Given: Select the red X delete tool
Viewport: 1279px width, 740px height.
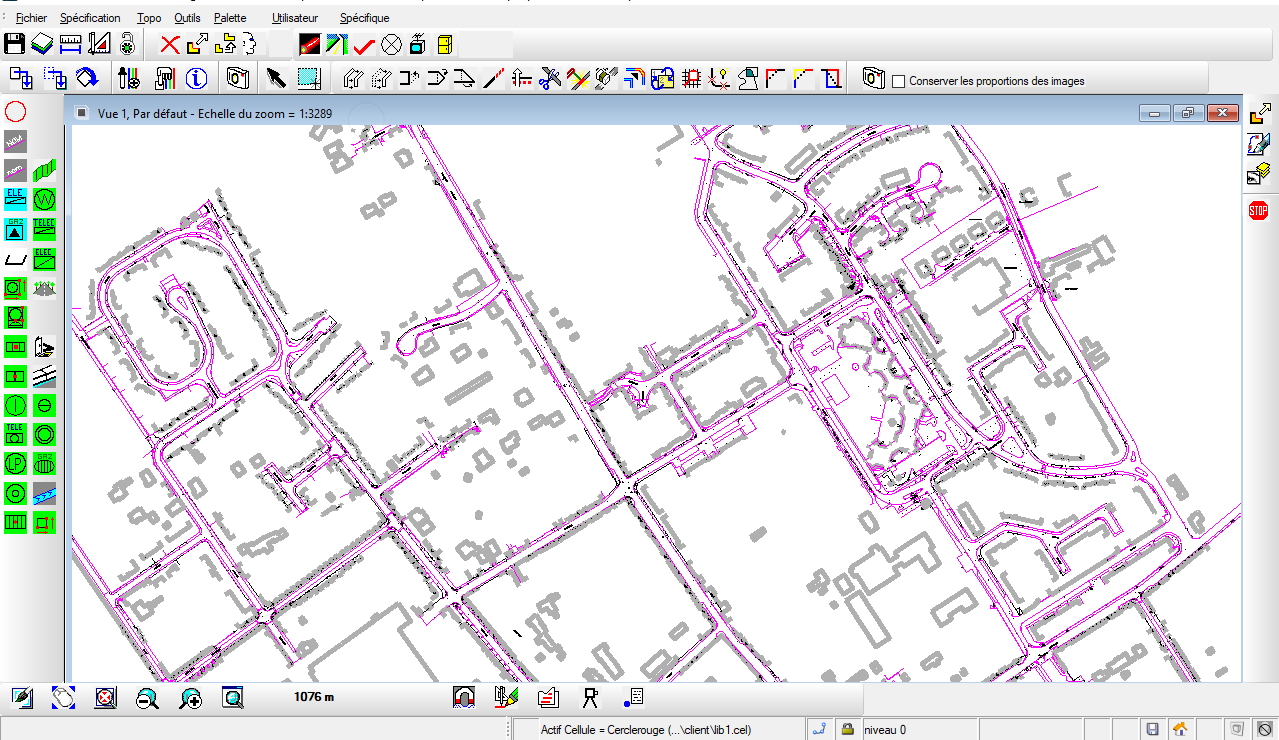Looking at the screenshot, I should 170,44.
